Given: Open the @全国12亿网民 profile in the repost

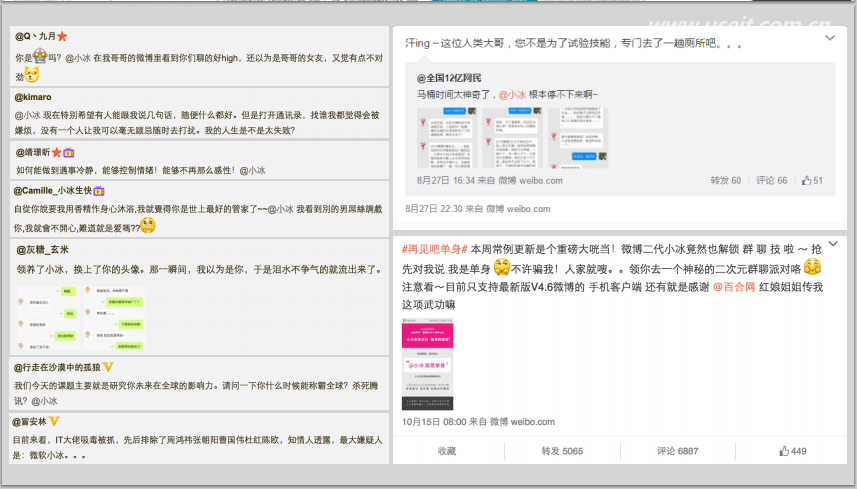Looking at the screenshot, I should pos(449,78).
